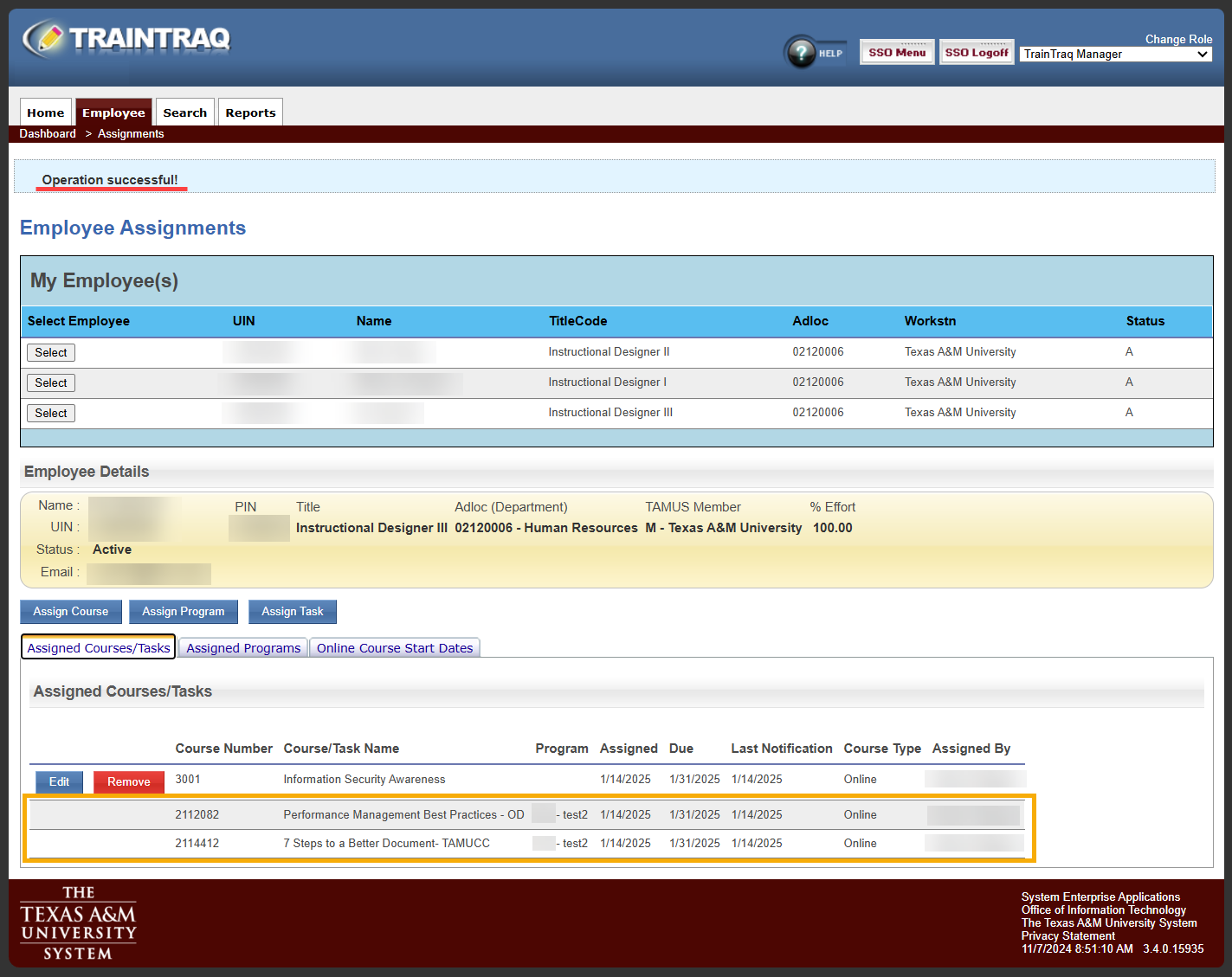Click the Dashboard breadcrumb link
Screen dimensions: 1232x977
click(x=48, y=134)
